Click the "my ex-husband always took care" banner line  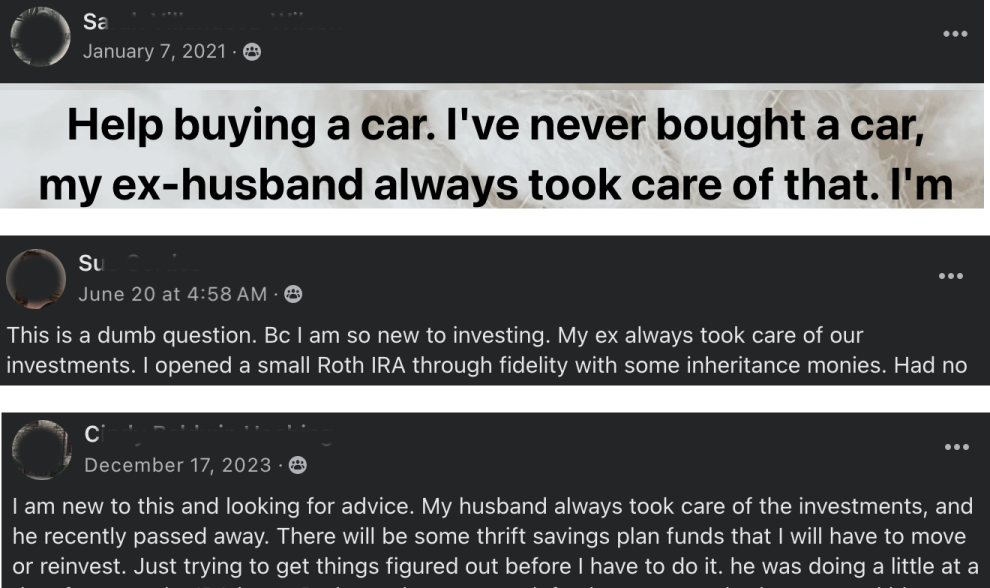click(x=495, y=185)
